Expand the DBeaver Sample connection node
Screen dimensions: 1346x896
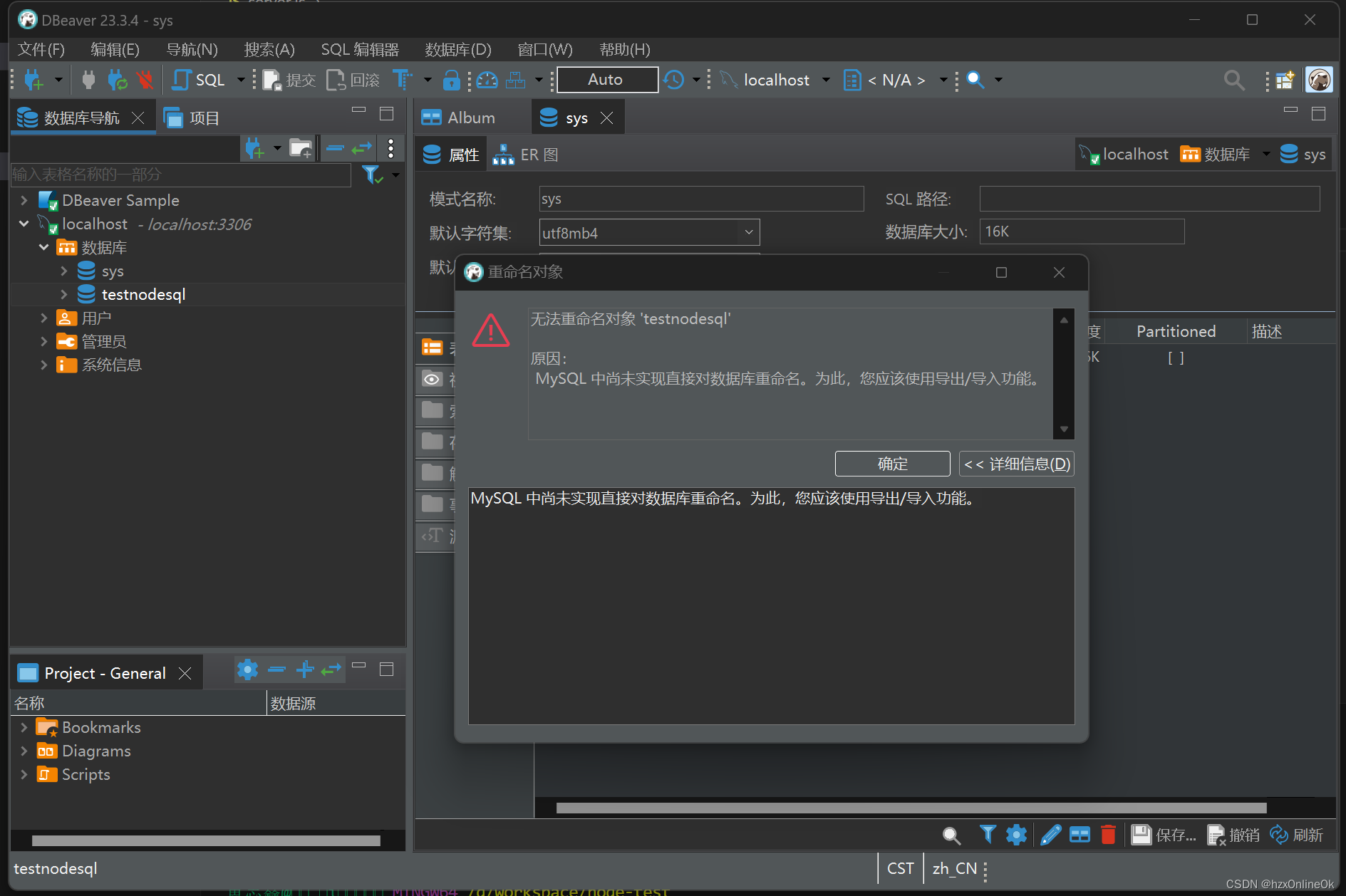click(24, 200)
